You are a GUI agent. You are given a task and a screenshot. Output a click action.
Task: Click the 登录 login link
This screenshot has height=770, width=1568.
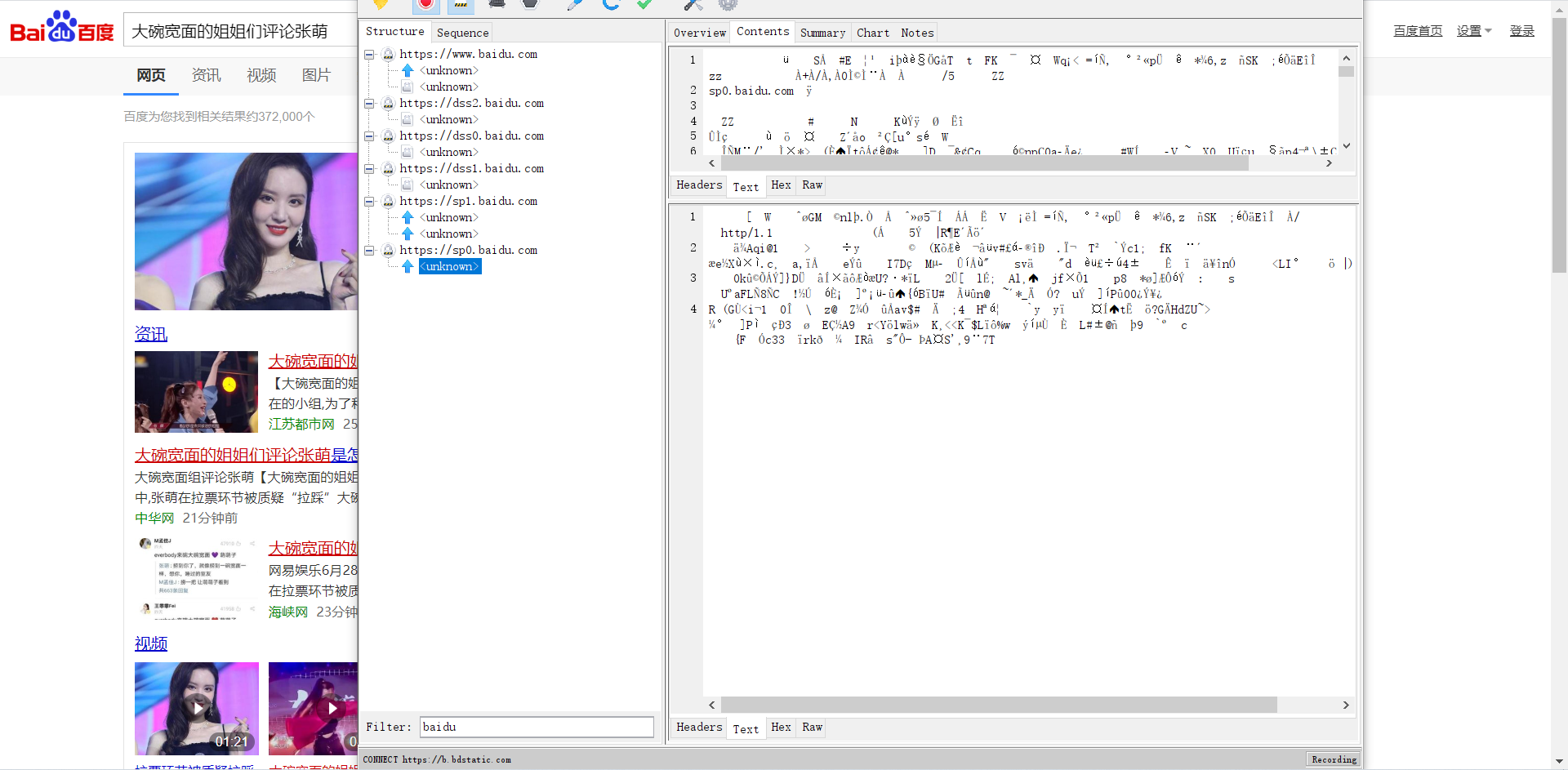[1521, 30]
